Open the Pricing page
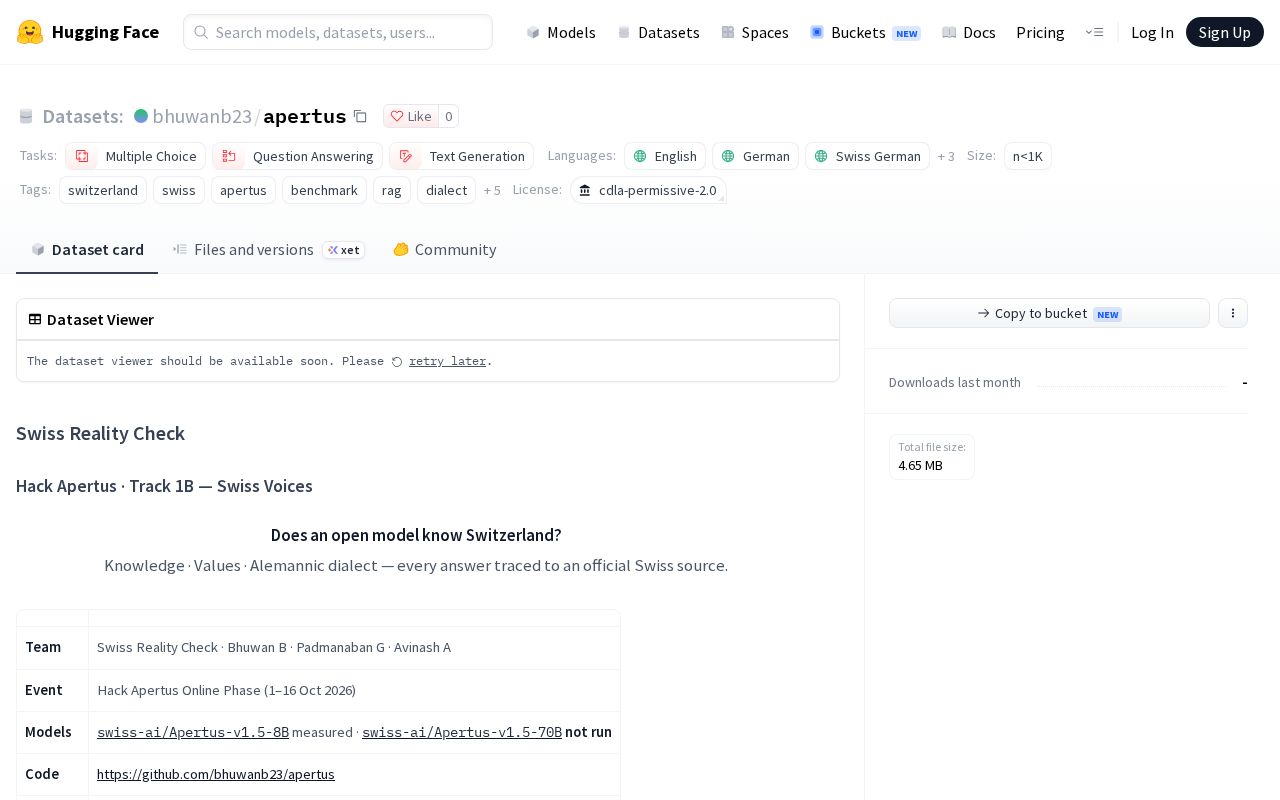 click(1040, 32)
